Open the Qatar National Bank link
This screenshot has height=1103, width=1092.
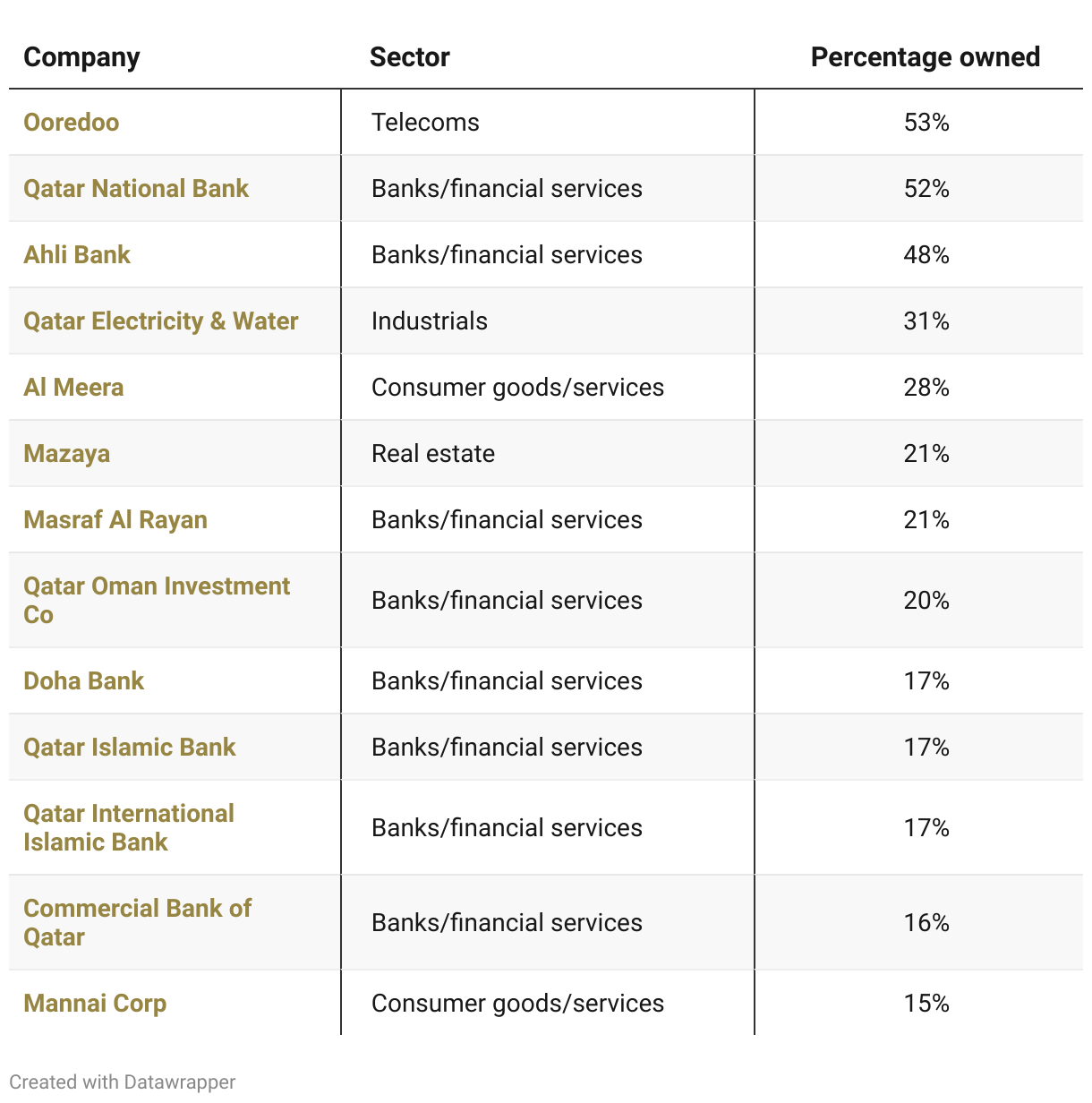point(136,189)
